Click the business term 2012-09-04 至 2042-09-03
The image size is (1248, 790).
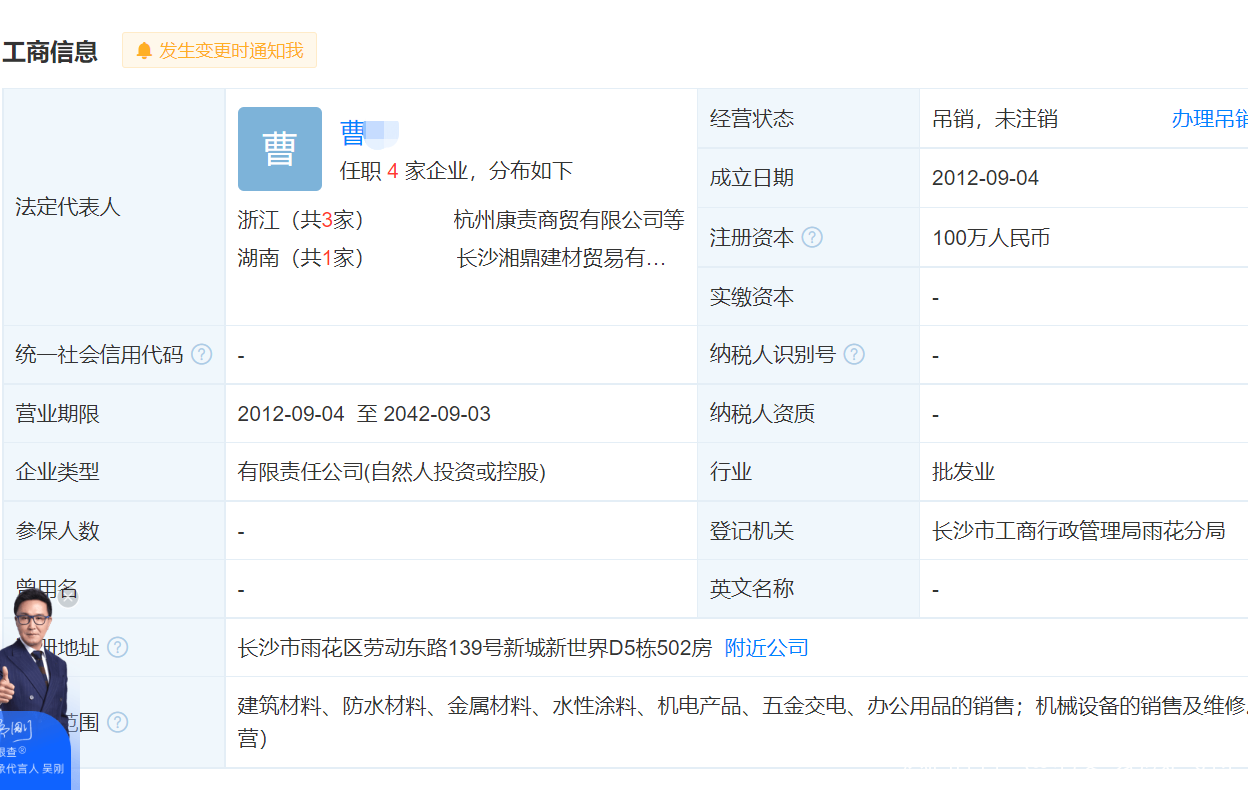coord(364,414)
